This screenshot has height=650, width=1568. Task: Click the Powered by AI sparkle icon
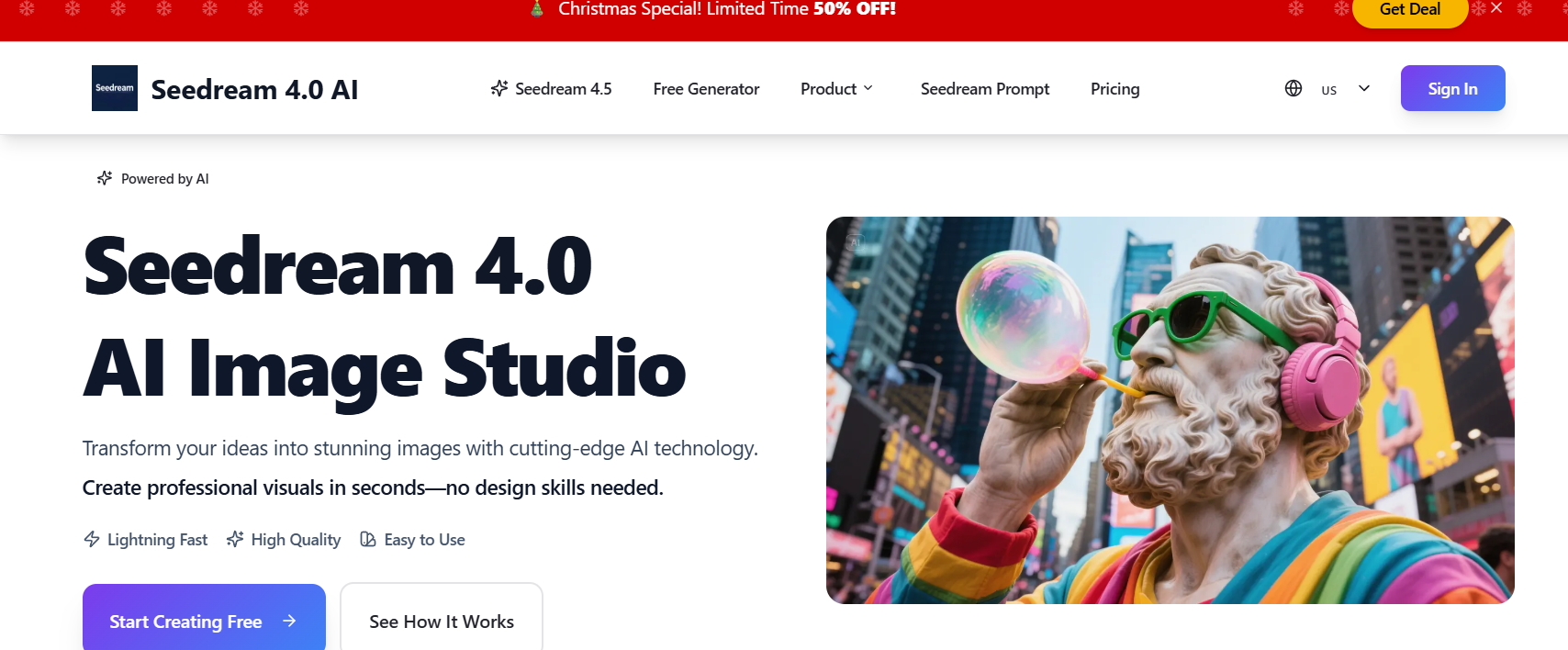[105, 178]
